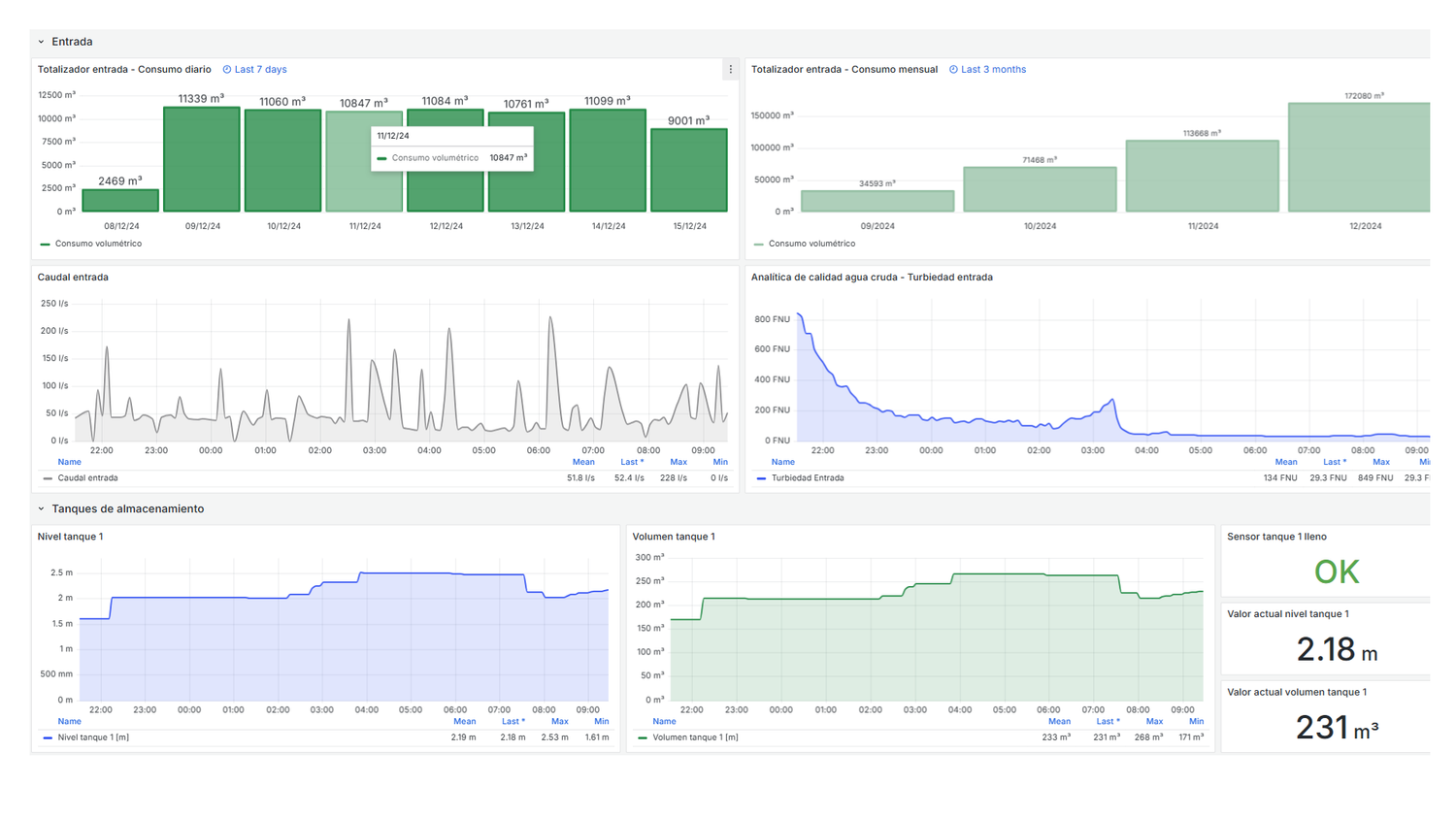Open the Consumo diario panel kebab menu
The image size is (1456, 818).
[x=731, y=70]
